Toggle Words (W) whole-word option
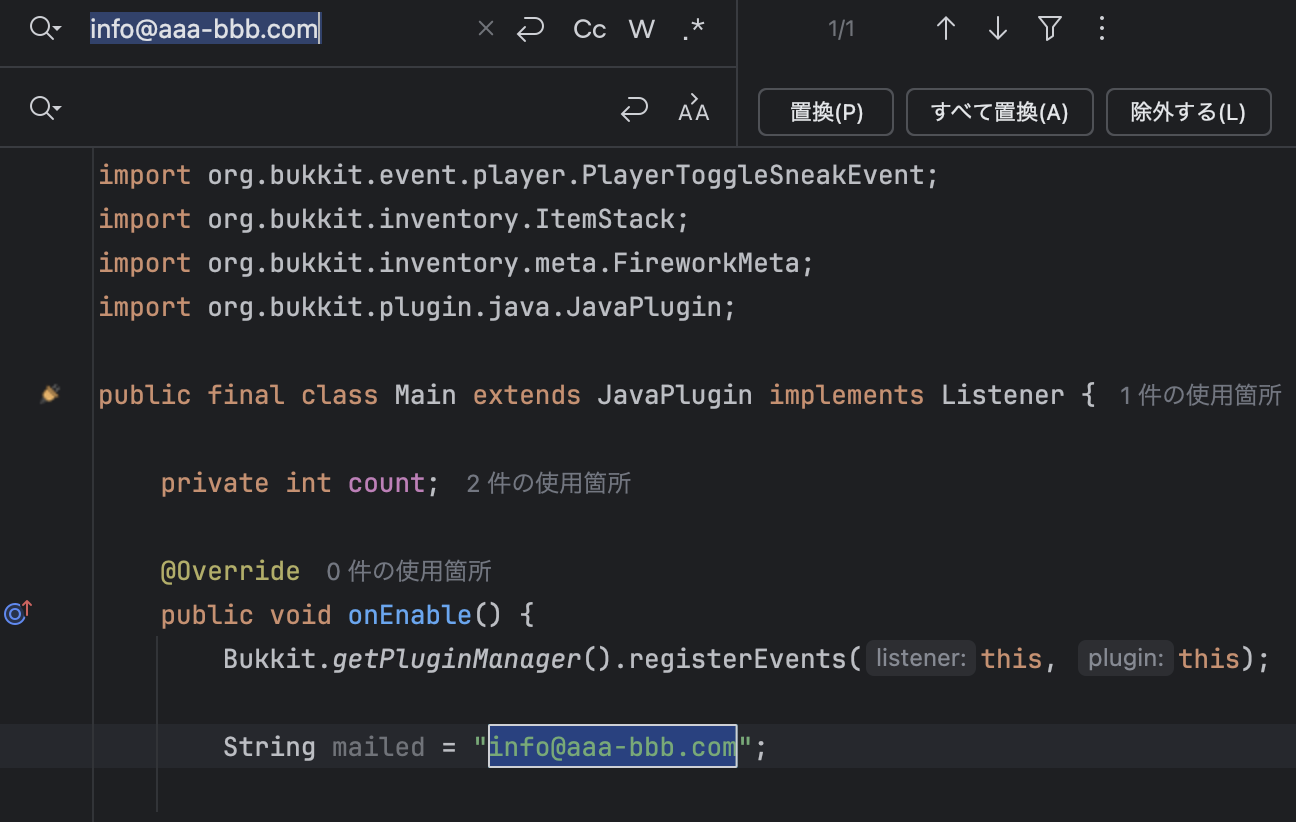The width and height of the screenshot is (1296, 822). pyautogui.click(x=642, y=29)
